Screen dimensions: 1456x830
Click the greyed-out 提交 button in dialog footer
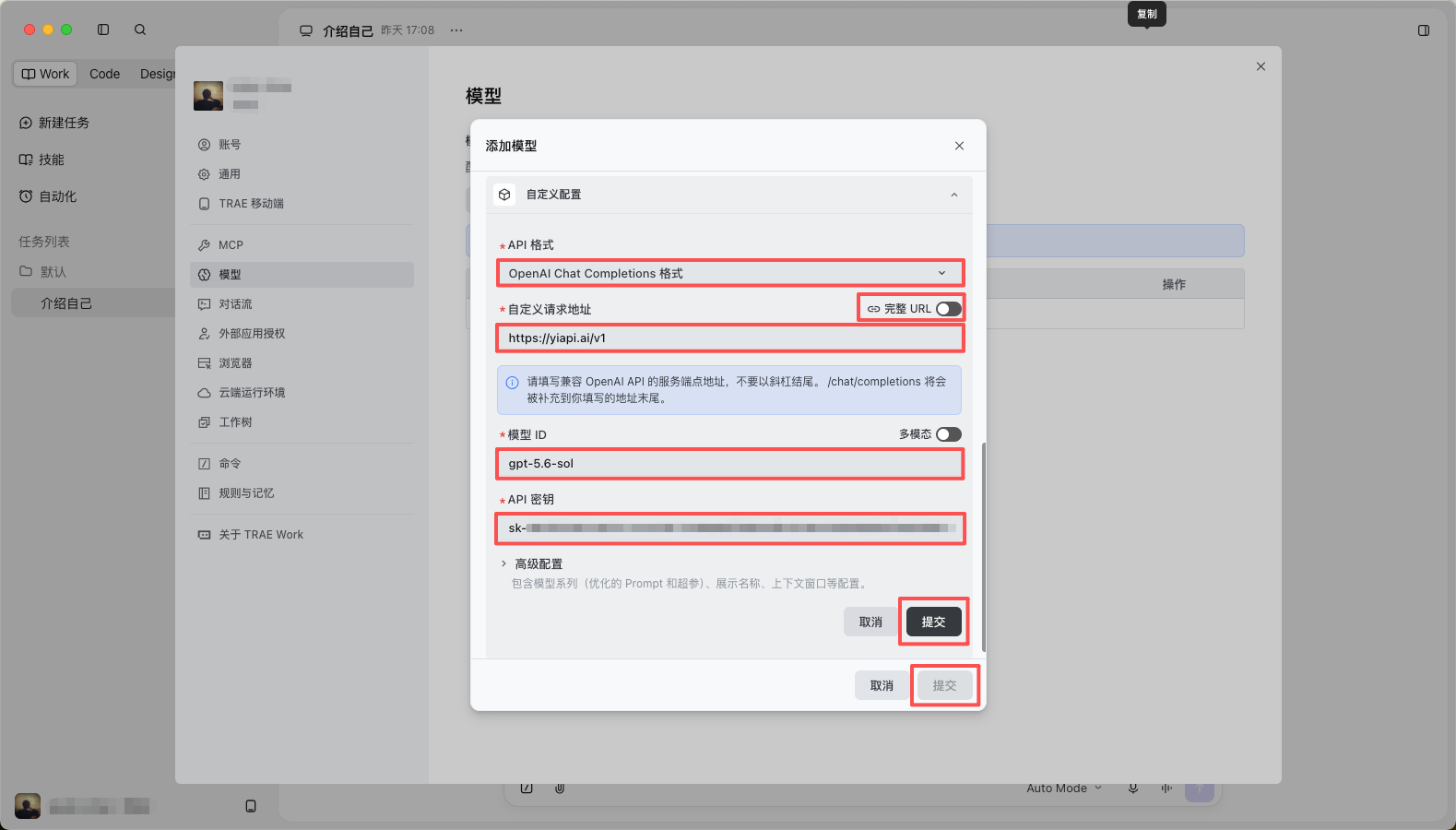(x=944, y=685)
